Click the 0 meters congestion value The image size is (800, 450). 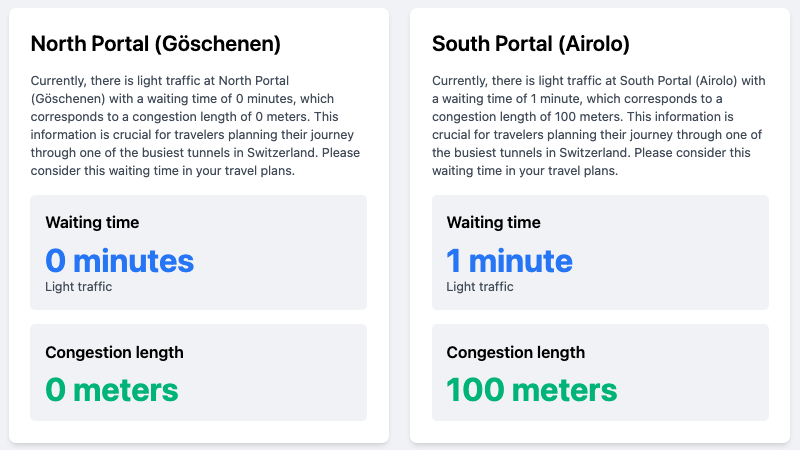(112, 390)
